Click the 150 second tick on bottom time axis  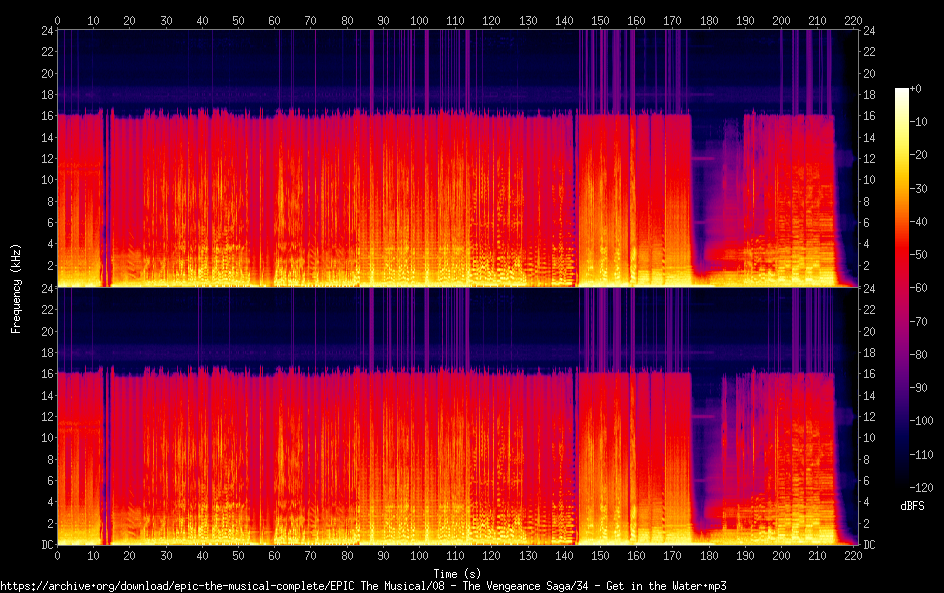click(x=601, y=555)
